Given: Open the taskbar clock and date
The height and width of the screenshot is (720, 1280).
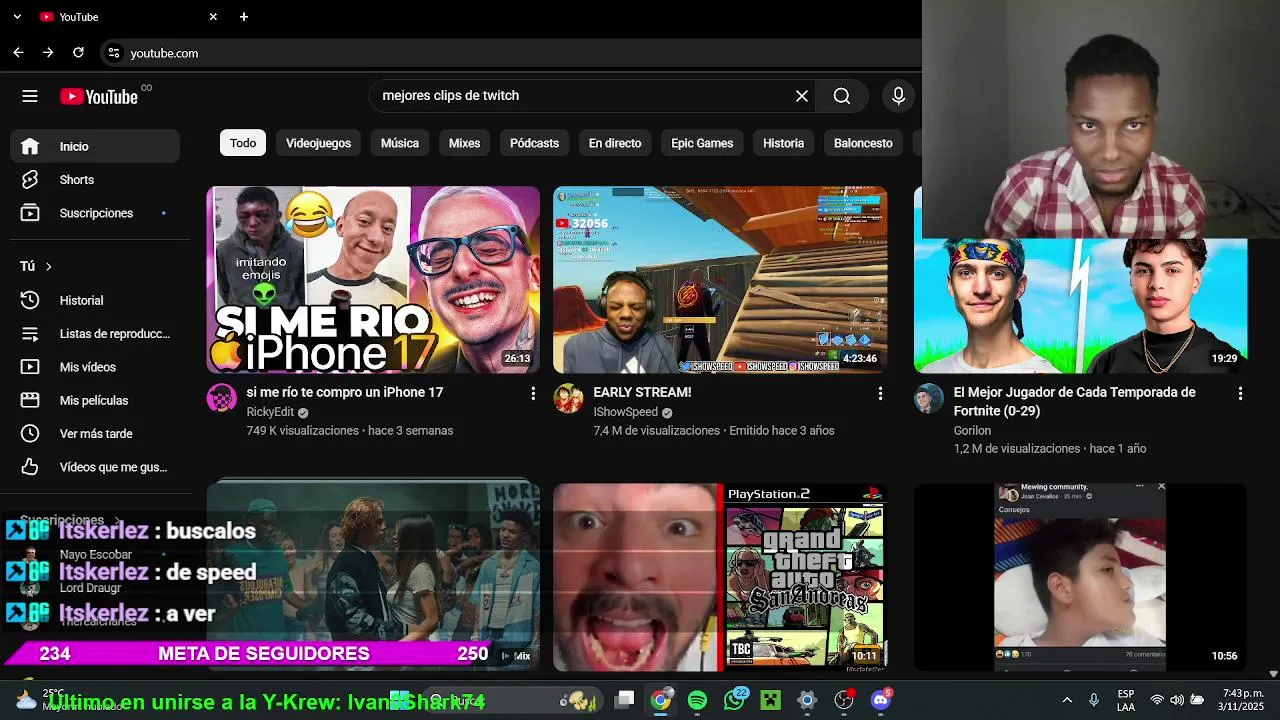Looking at the screenshot, I should [1243, 700].
